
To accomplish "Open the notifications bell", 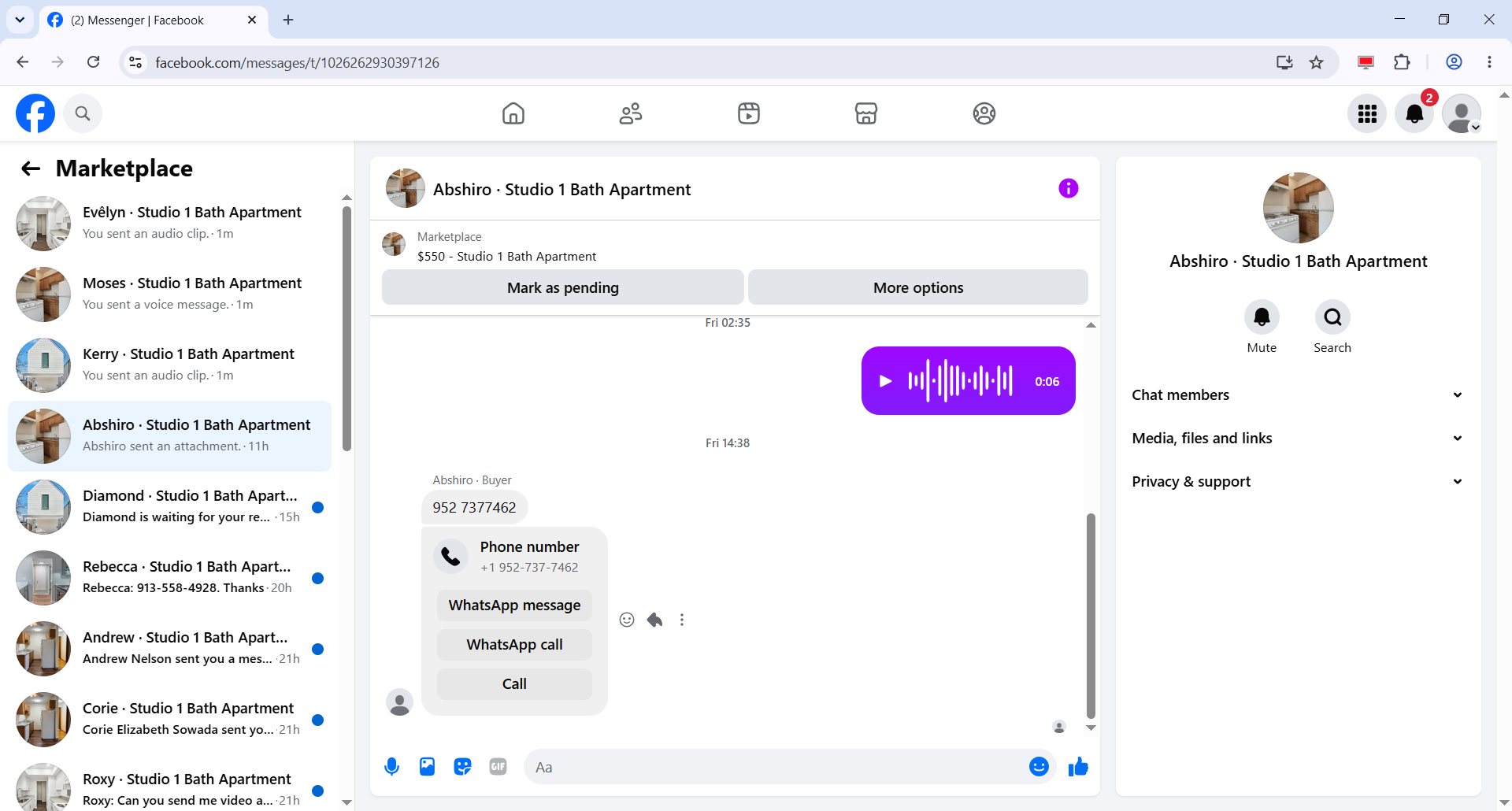I will pos(1414,114).
